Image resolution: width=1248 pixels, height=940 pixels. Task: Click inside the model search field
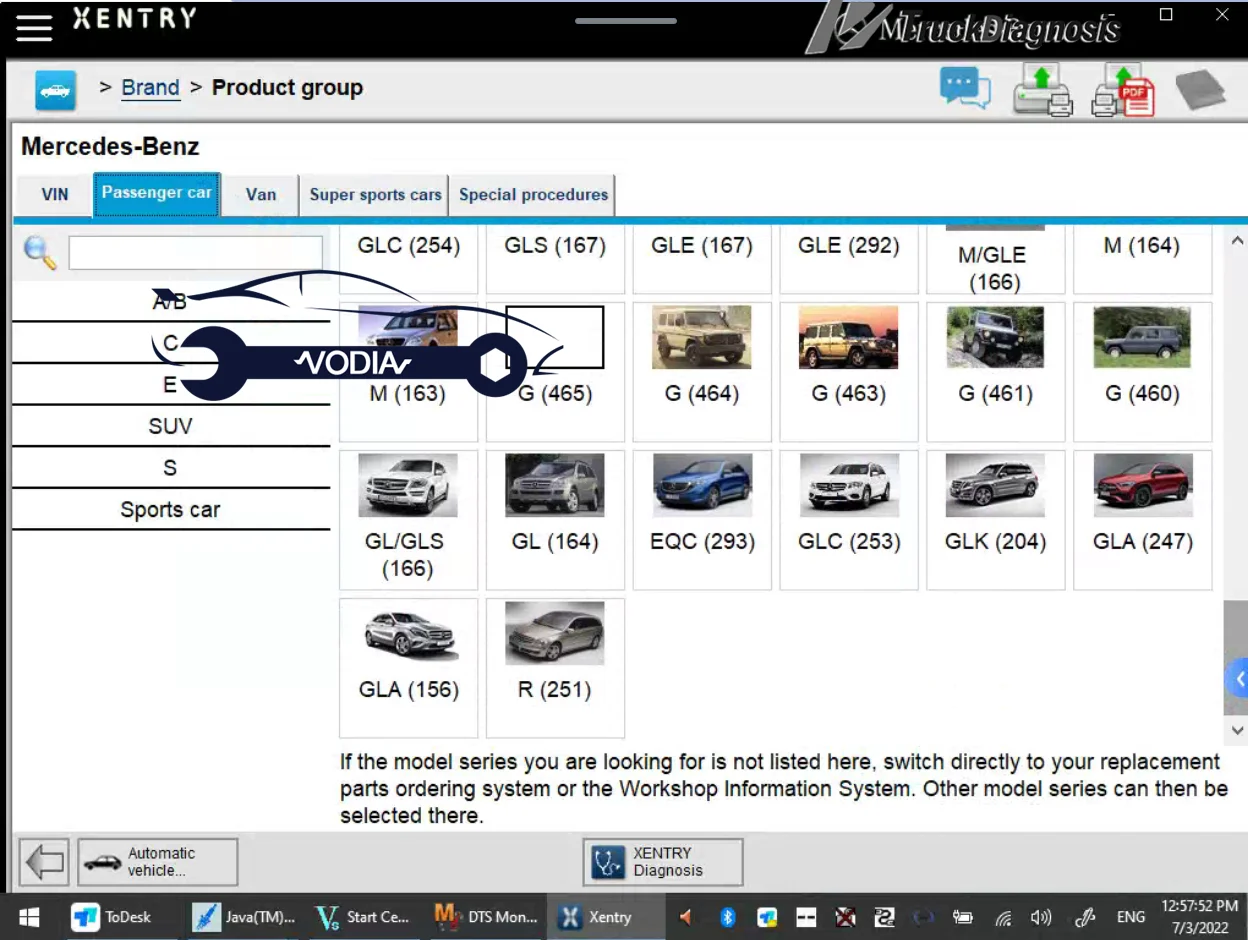196,253
